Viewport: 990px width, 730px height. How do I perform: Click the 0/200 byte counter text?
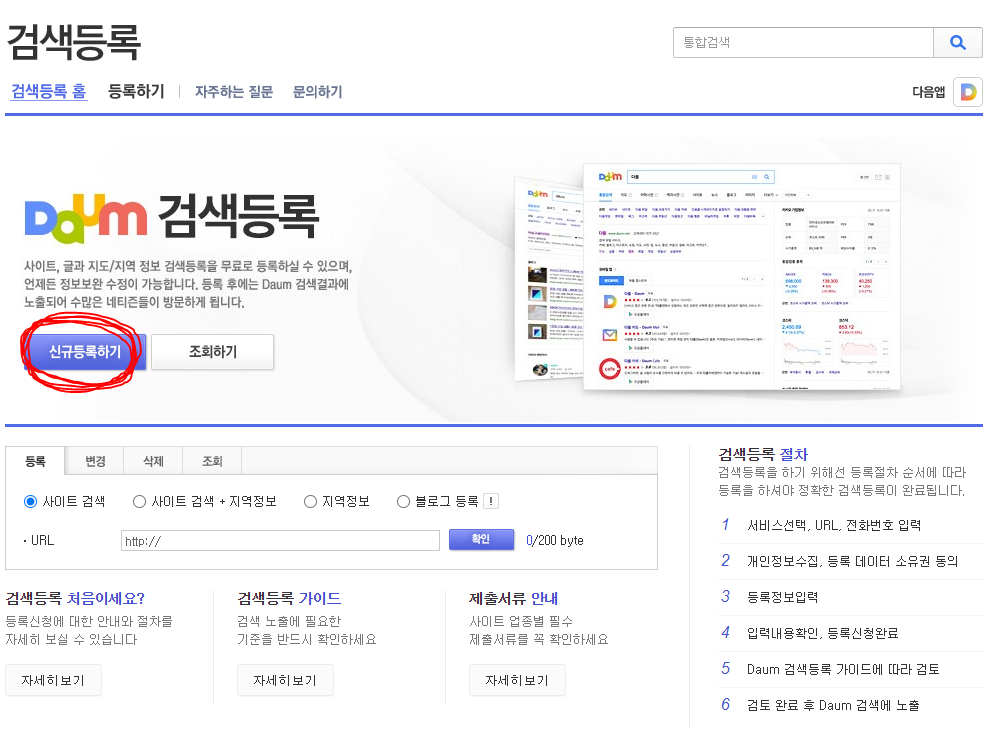[x=554, y=541]
